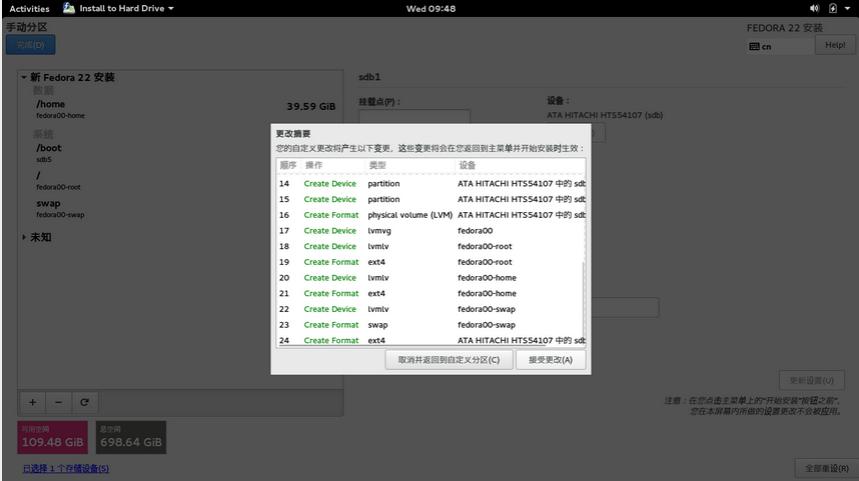Click the 全部重设(R) reset all button
Image resolution: width=859 pixels, height=481 pixels.
[x=826, y=468]
